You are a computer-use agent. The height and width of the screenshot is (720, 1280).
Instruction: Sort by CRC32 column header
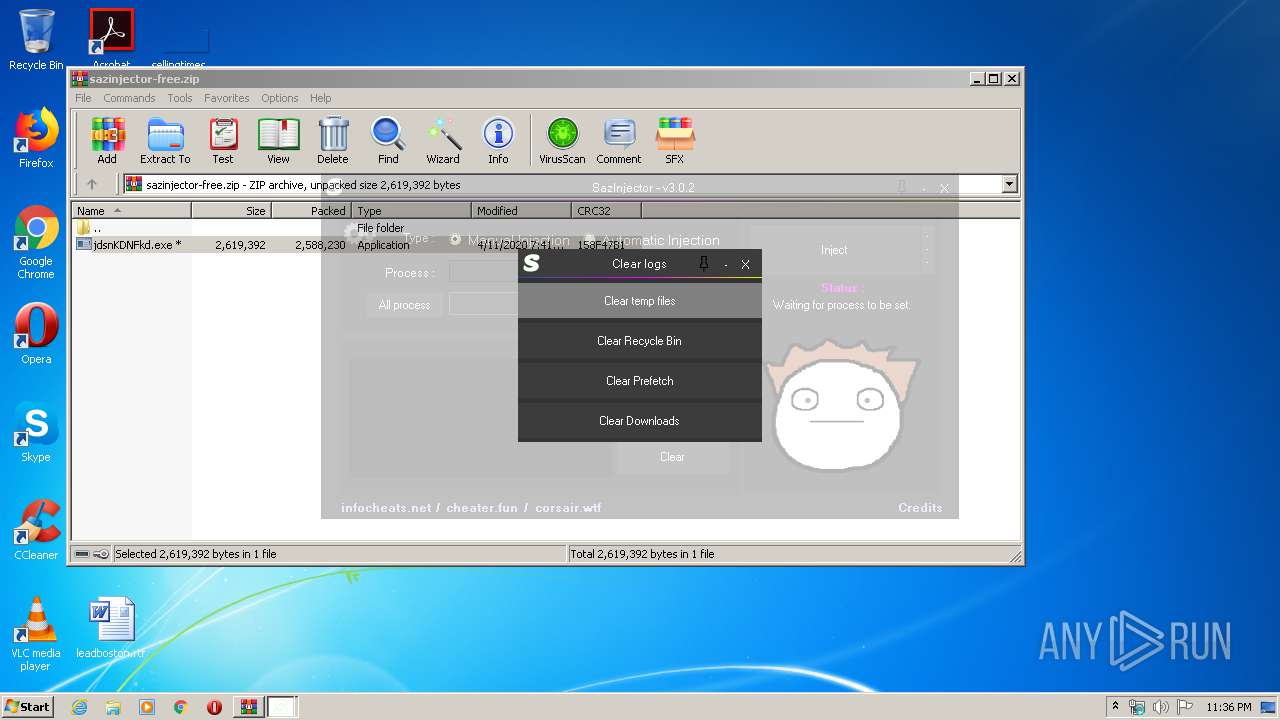607,211
